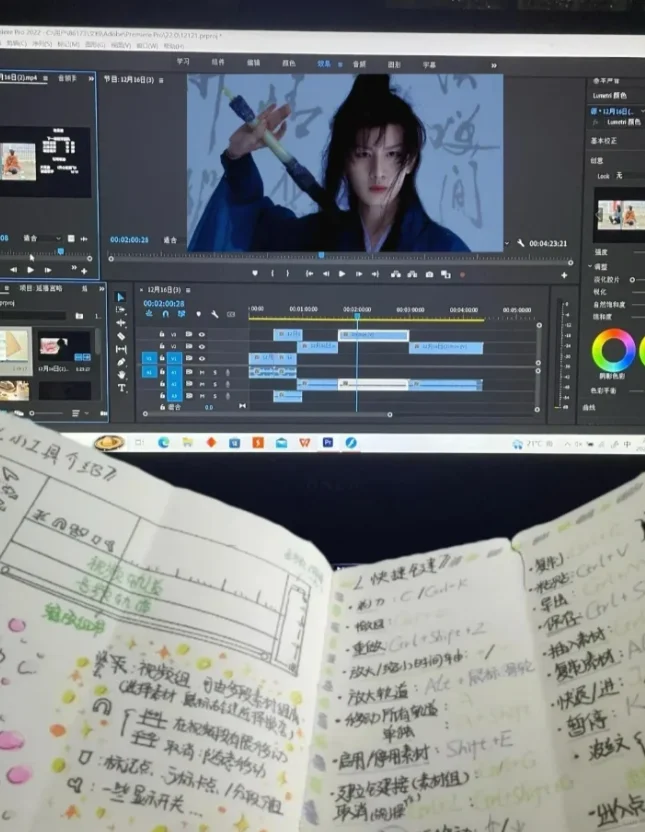
Task: Select highlighted clip on V3 track
Action: pyautogui.click(x=373, y=335)
